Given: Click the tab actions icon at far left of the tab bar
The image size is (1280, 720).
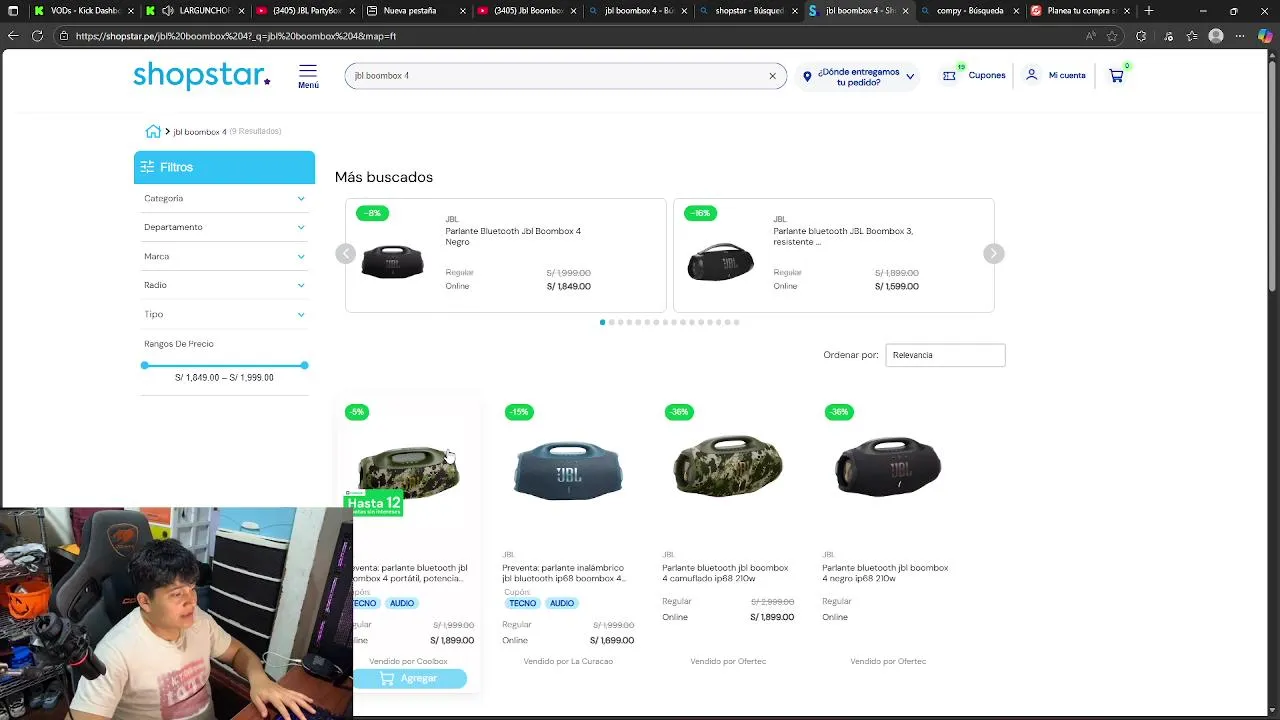Looking at the screenshot, I should 12,11.
